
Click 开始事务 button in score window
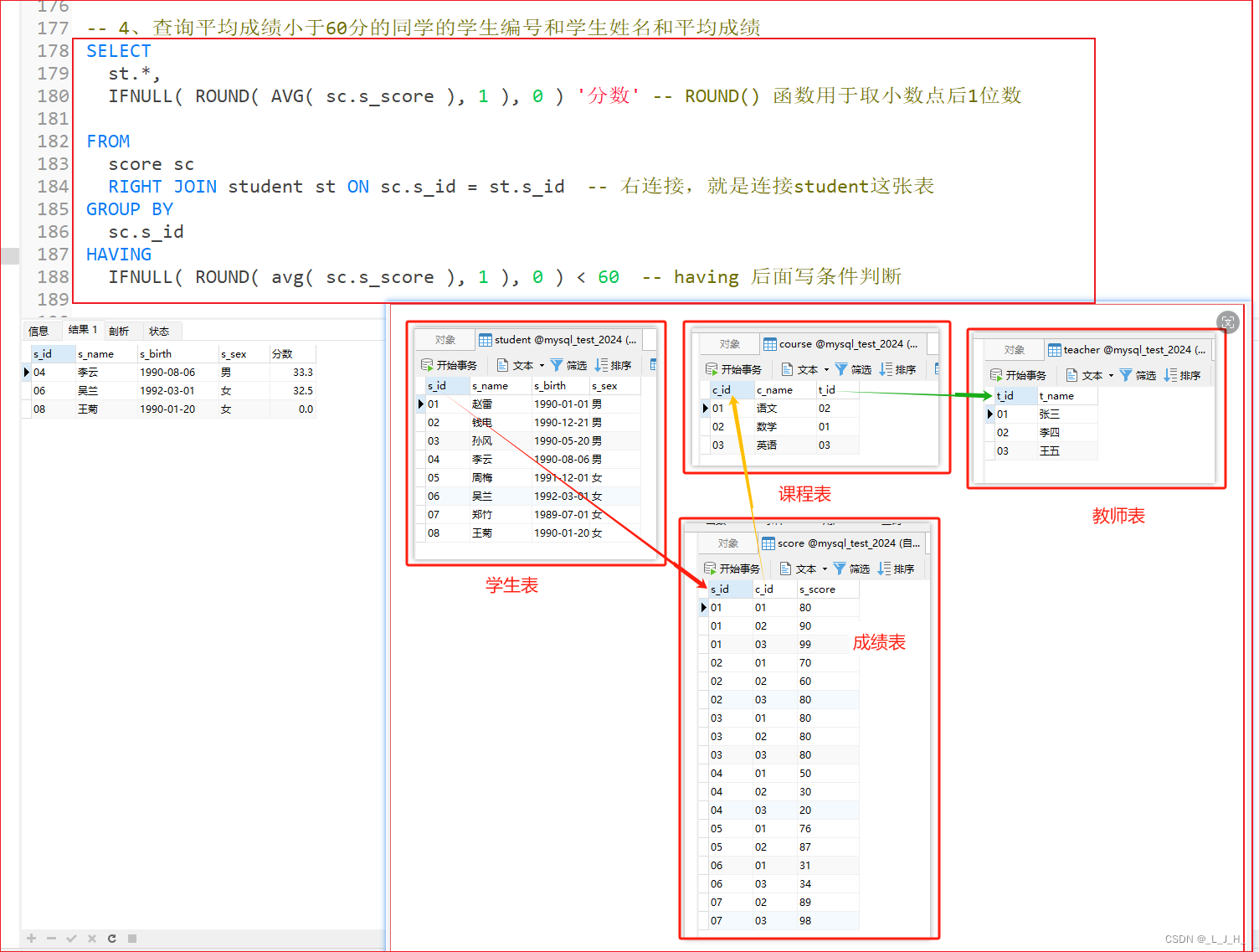tap(732, 569)
